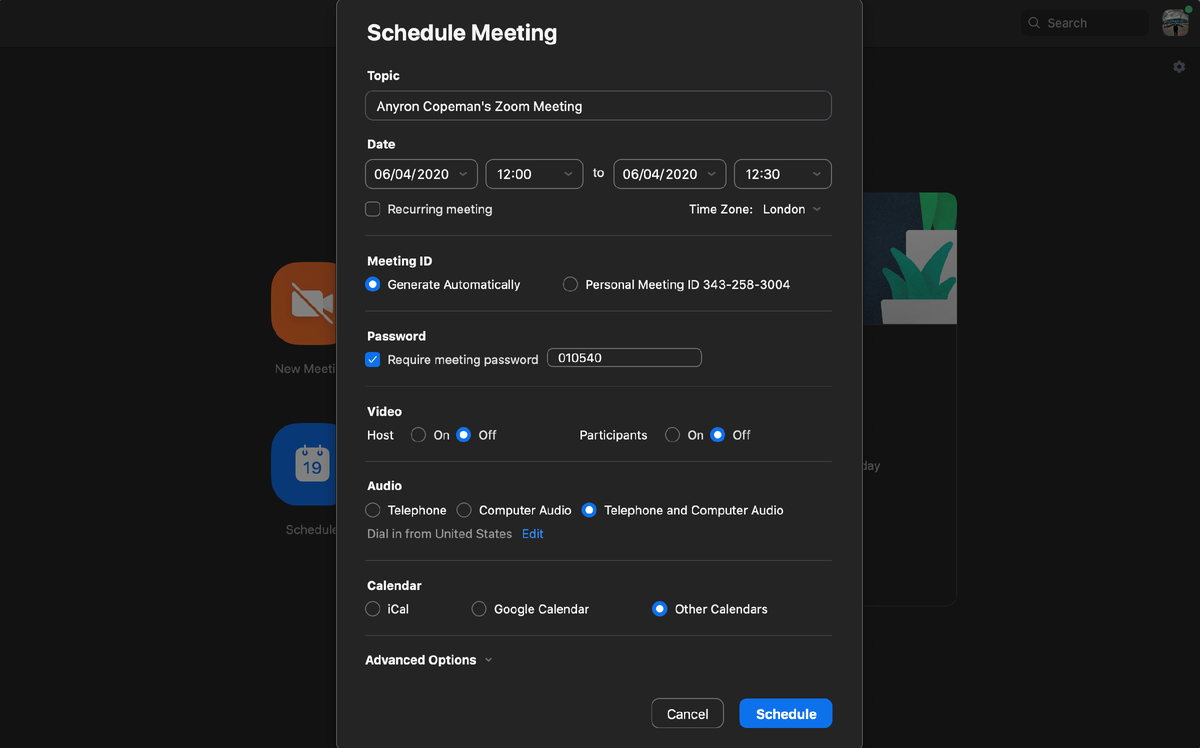
Task: Click the blue Schedule calendar icon
Action: (x=304, y=464)
